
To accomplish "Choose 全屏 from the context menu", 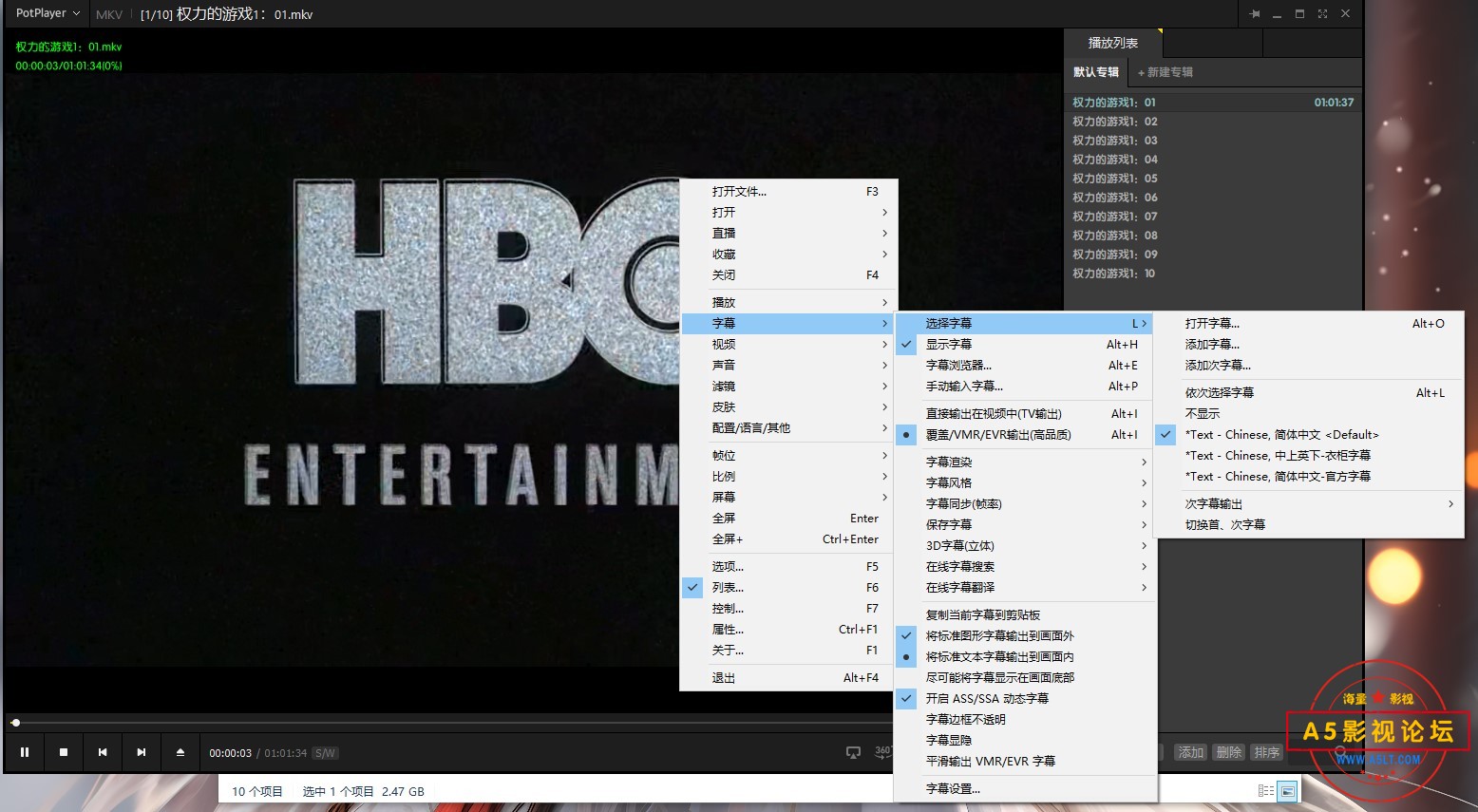I will coord(788,518).
